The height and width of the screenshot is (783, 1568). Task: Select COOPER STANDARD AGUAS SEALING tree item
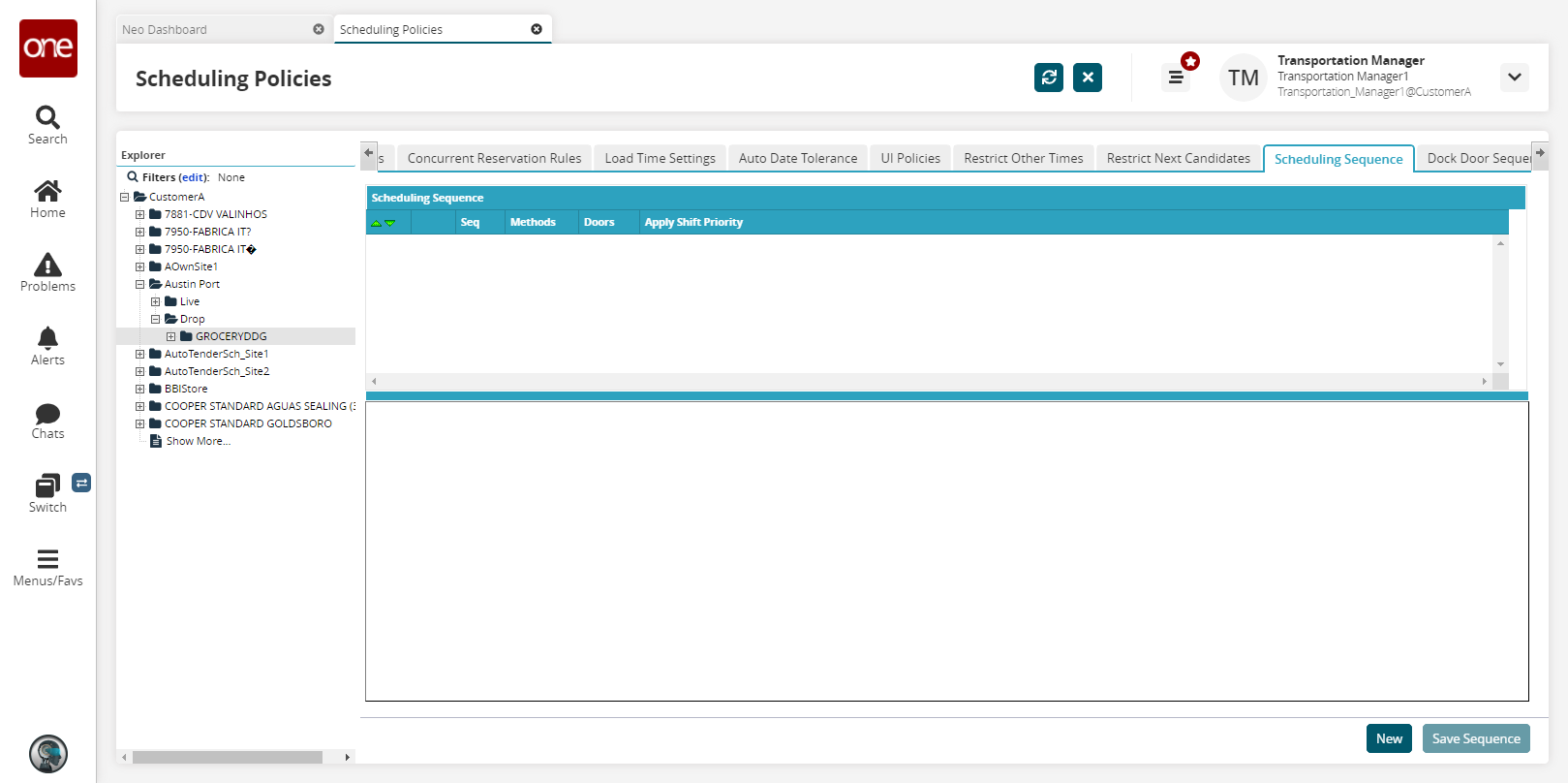260,406
